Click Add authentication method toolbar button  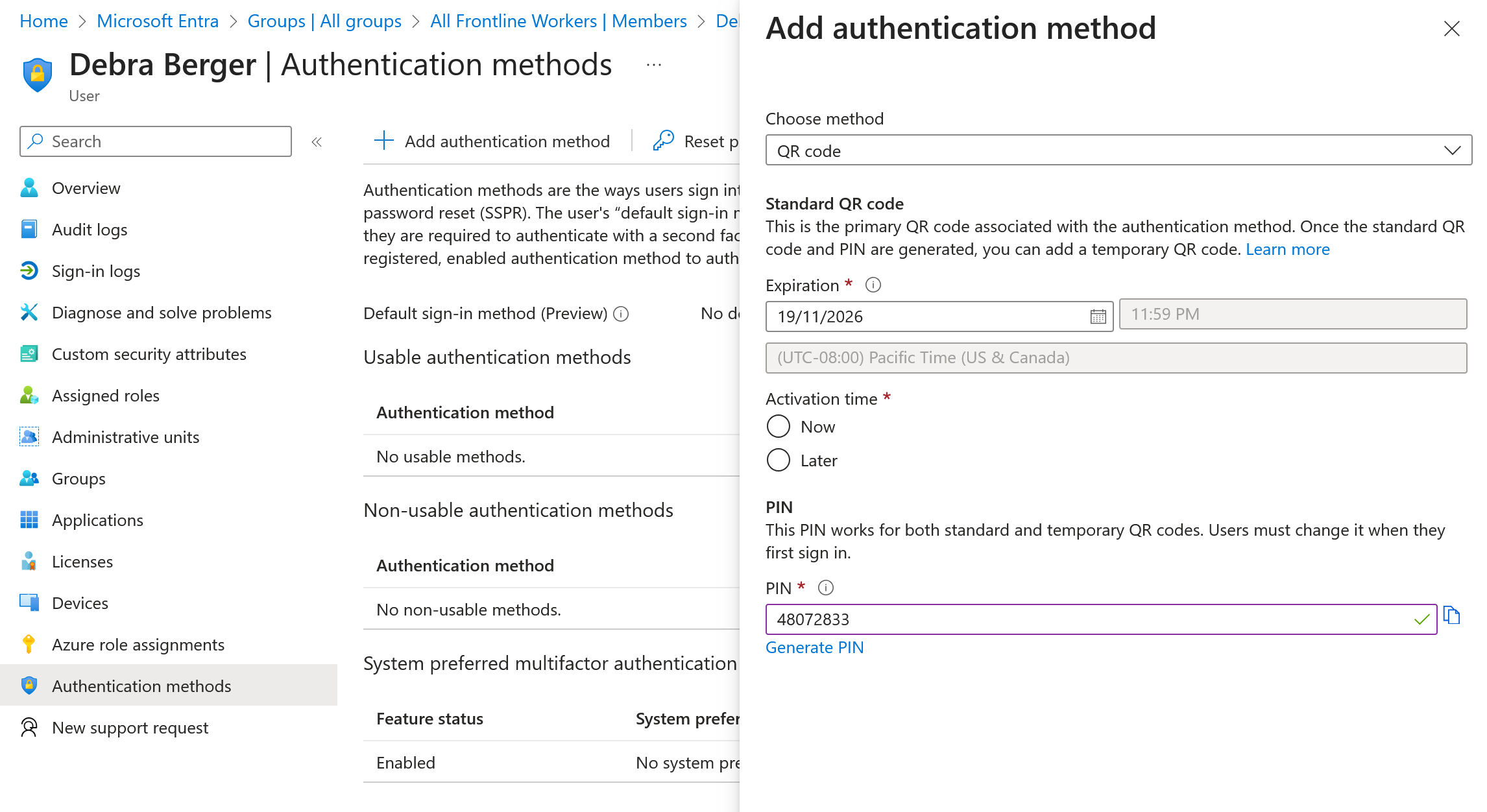coord(492,141)
